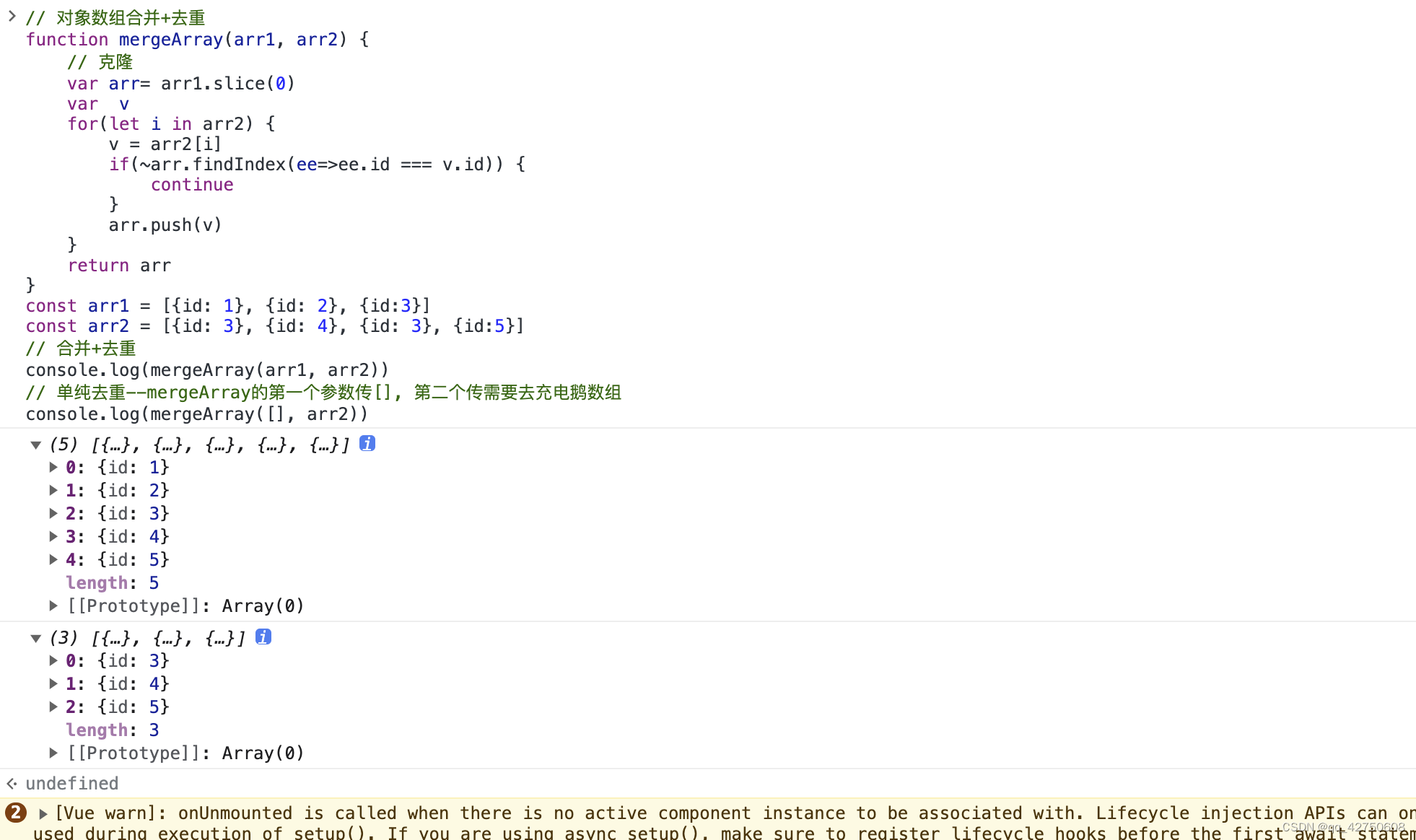Click the '// 合并+去重' comment line

[81, 349]
